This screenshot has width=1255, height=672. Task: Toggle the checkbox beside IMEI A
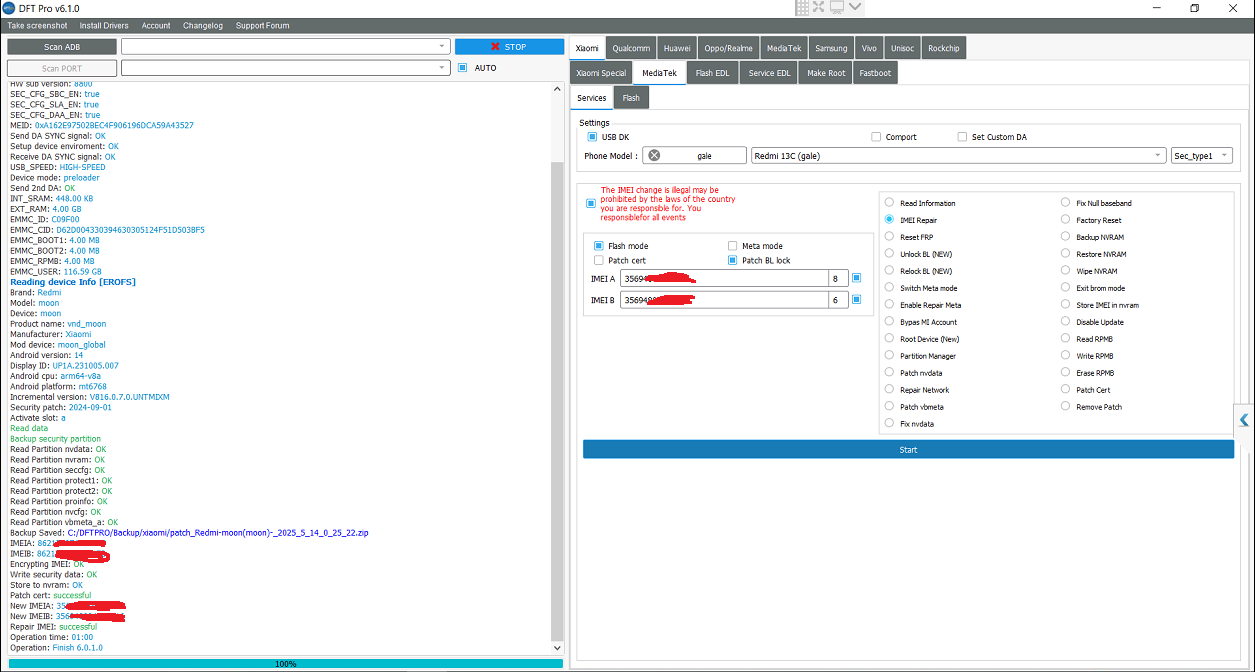pyautogui.click(x=856, y=278)
